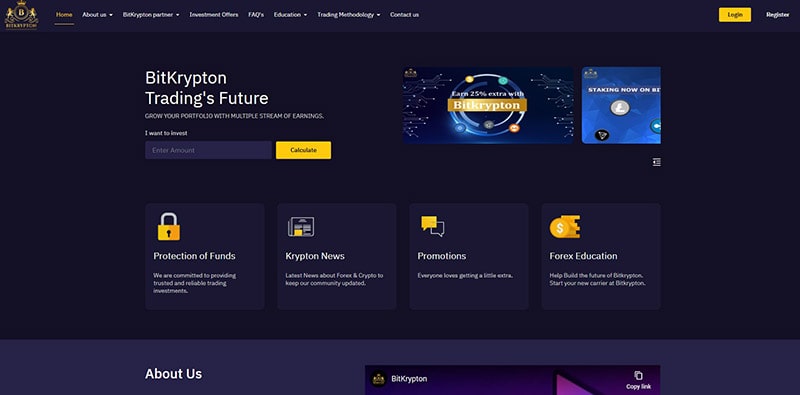Open the Home menu item
Image resolution: width=800 pixels, height=395 pixels.
(x=64, y=15)
